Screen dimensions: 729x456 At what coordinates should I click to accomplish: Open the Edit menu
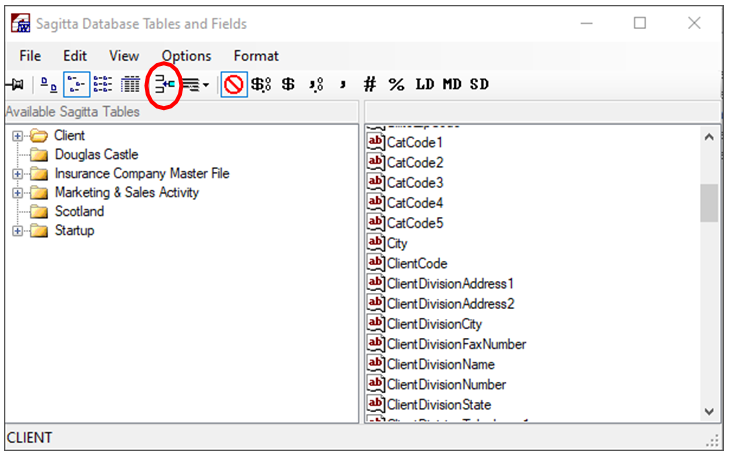75,56
